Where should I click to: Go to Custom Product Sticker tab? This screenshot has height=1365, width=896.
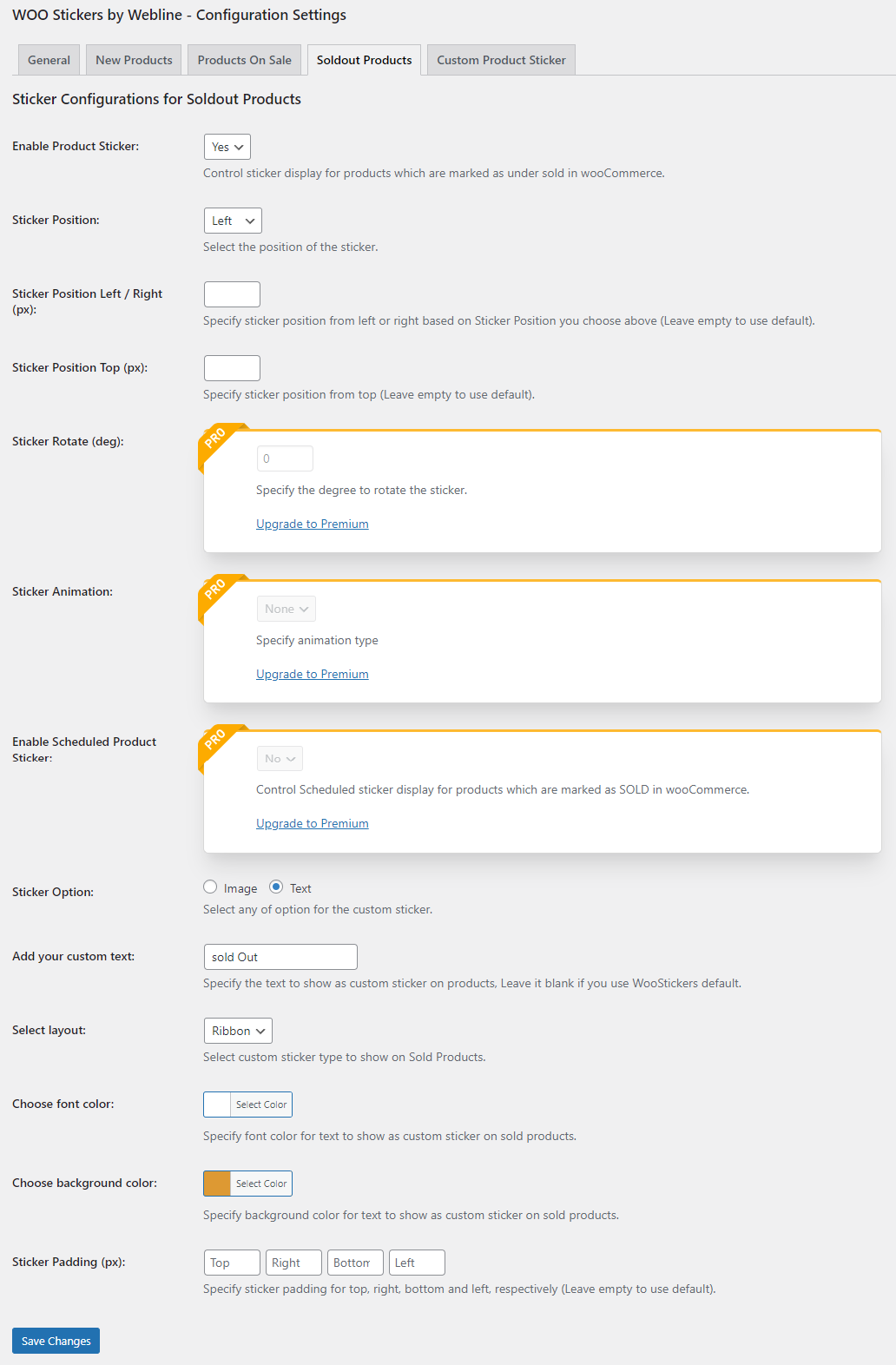click(501, 60)
